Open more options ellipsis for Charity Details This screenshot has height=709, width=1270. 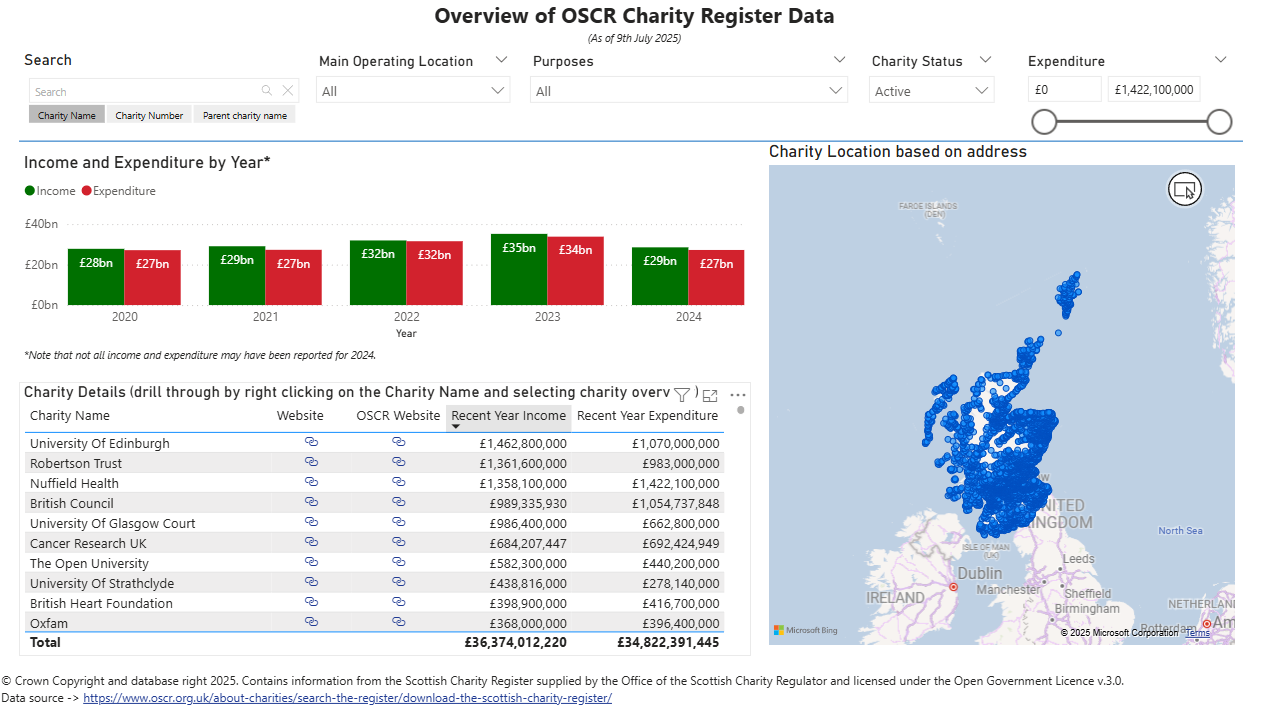pos(738,395)
